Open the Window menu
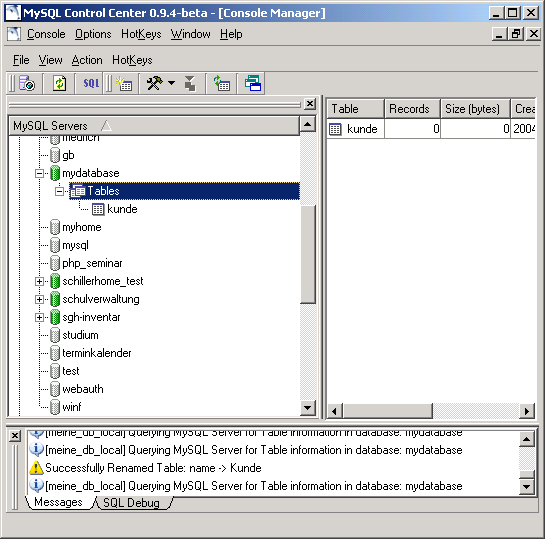545x539 pixels. pyautogui.click(x=190, y=34)
